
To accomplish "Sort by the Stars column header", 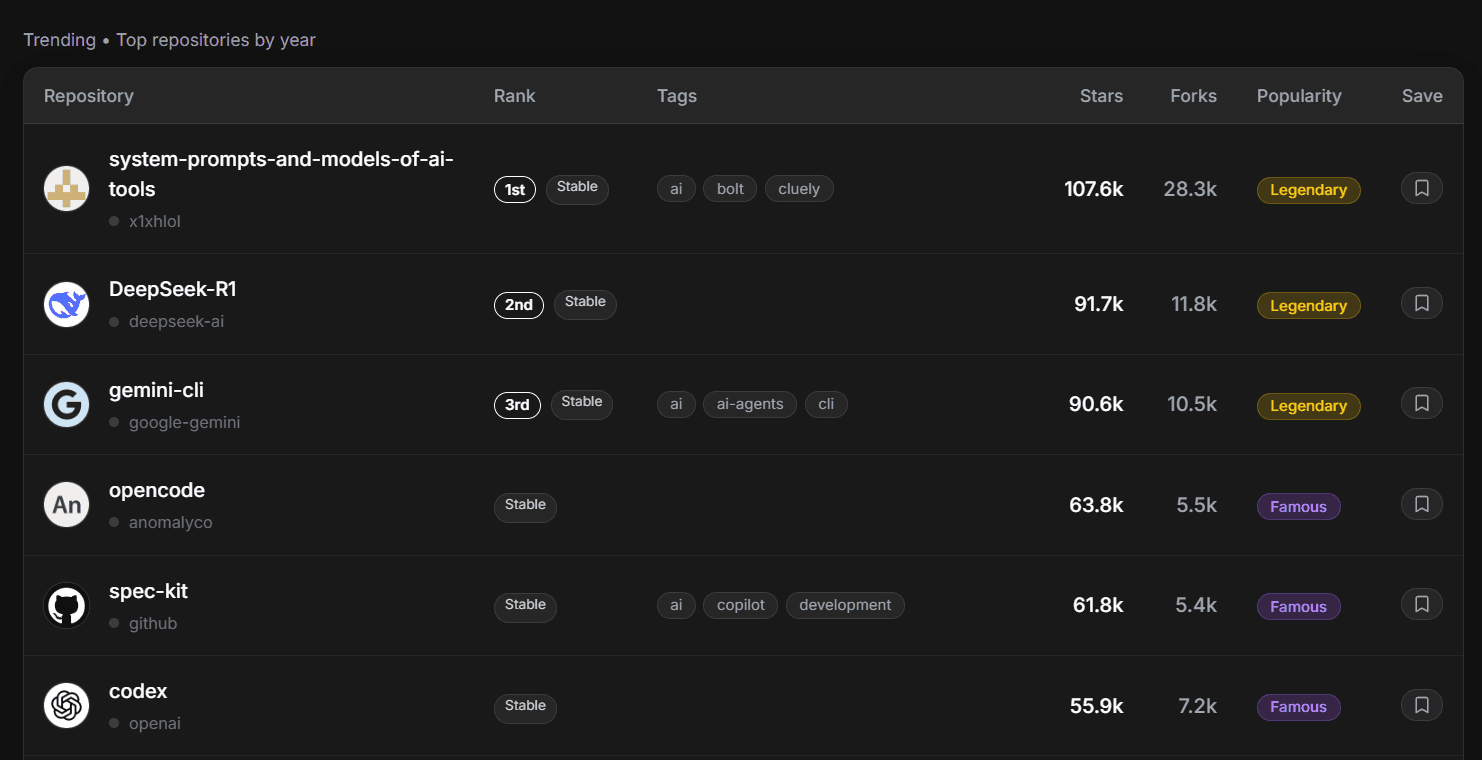I will 1101,96.
